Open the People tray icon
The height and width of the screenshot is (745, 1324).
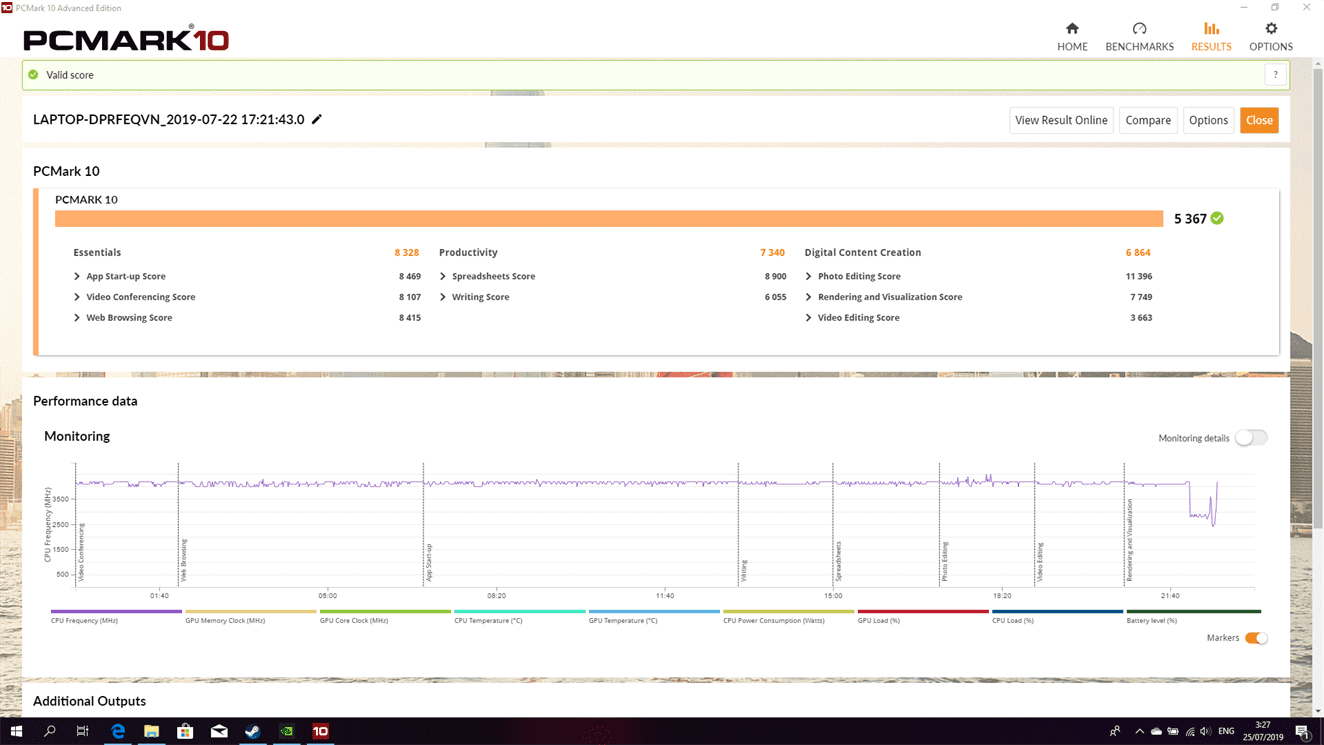point(1115,731)
